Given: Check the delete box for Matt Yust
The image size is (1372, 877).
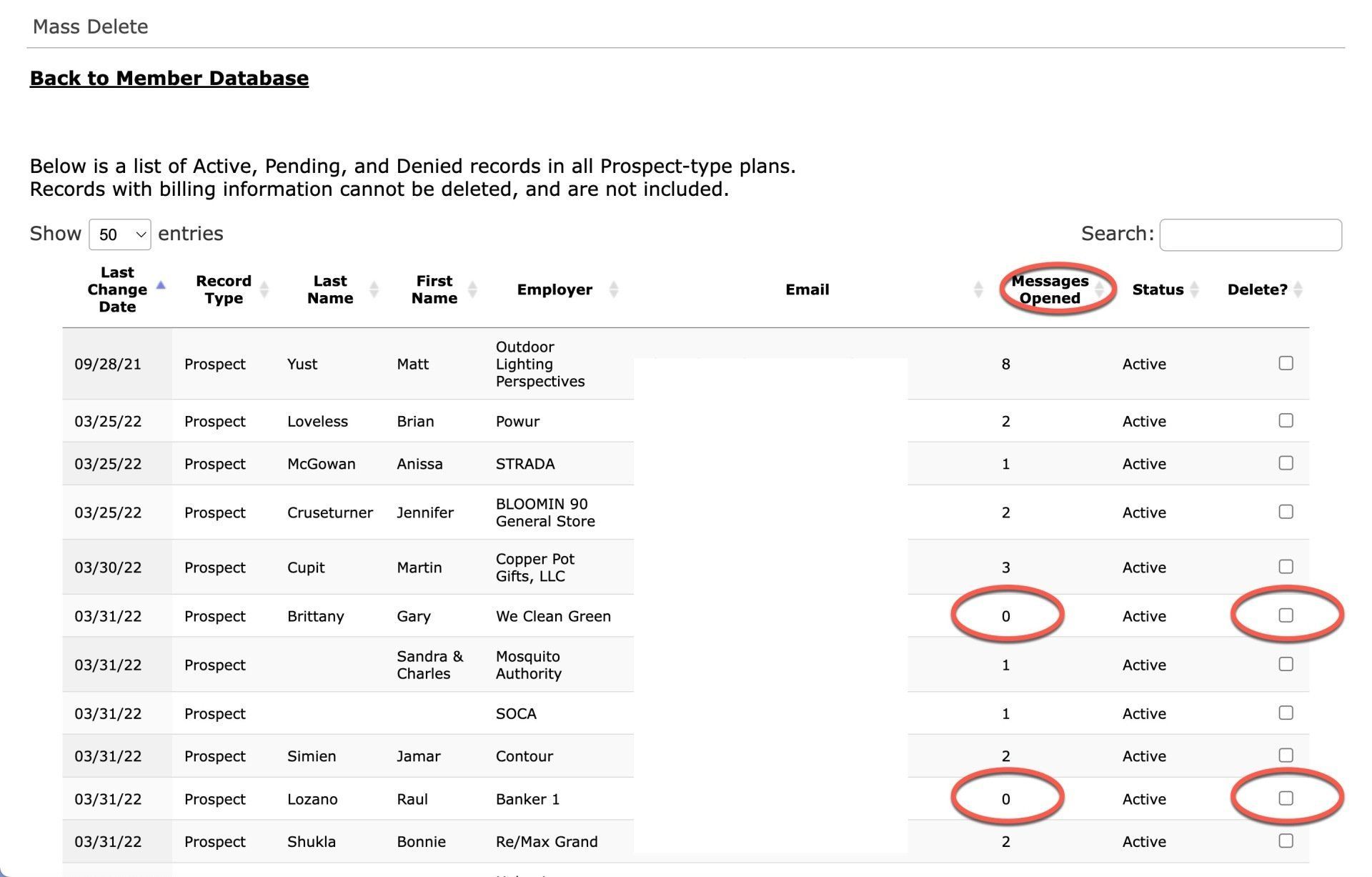Looking at the screenshot, I should click(1286, 363).
